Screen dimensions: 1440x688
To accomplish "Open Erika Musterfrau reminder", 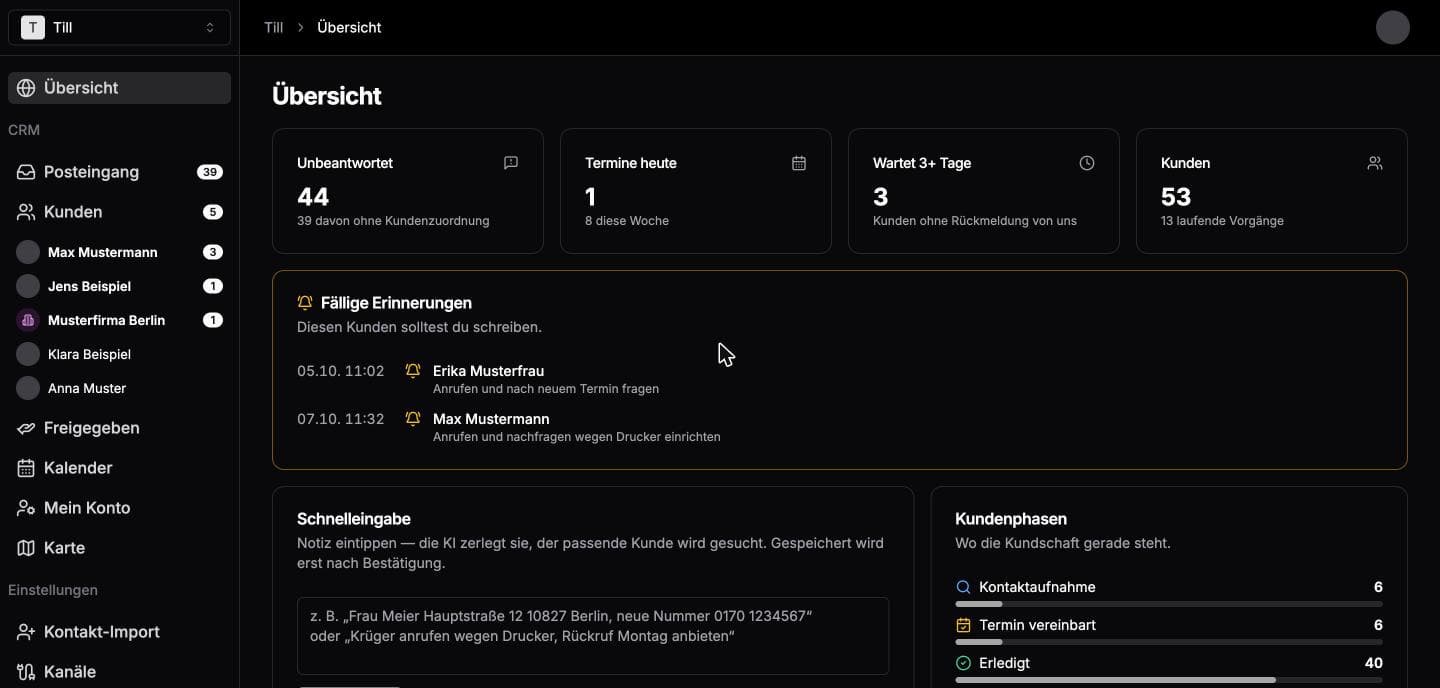I will (x=840, y=379).
